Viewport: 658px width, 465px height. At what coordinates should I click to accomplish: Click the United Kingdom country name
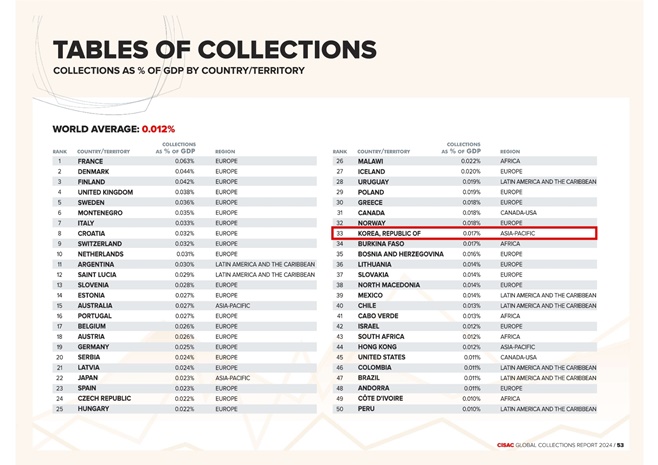point(105,192)
